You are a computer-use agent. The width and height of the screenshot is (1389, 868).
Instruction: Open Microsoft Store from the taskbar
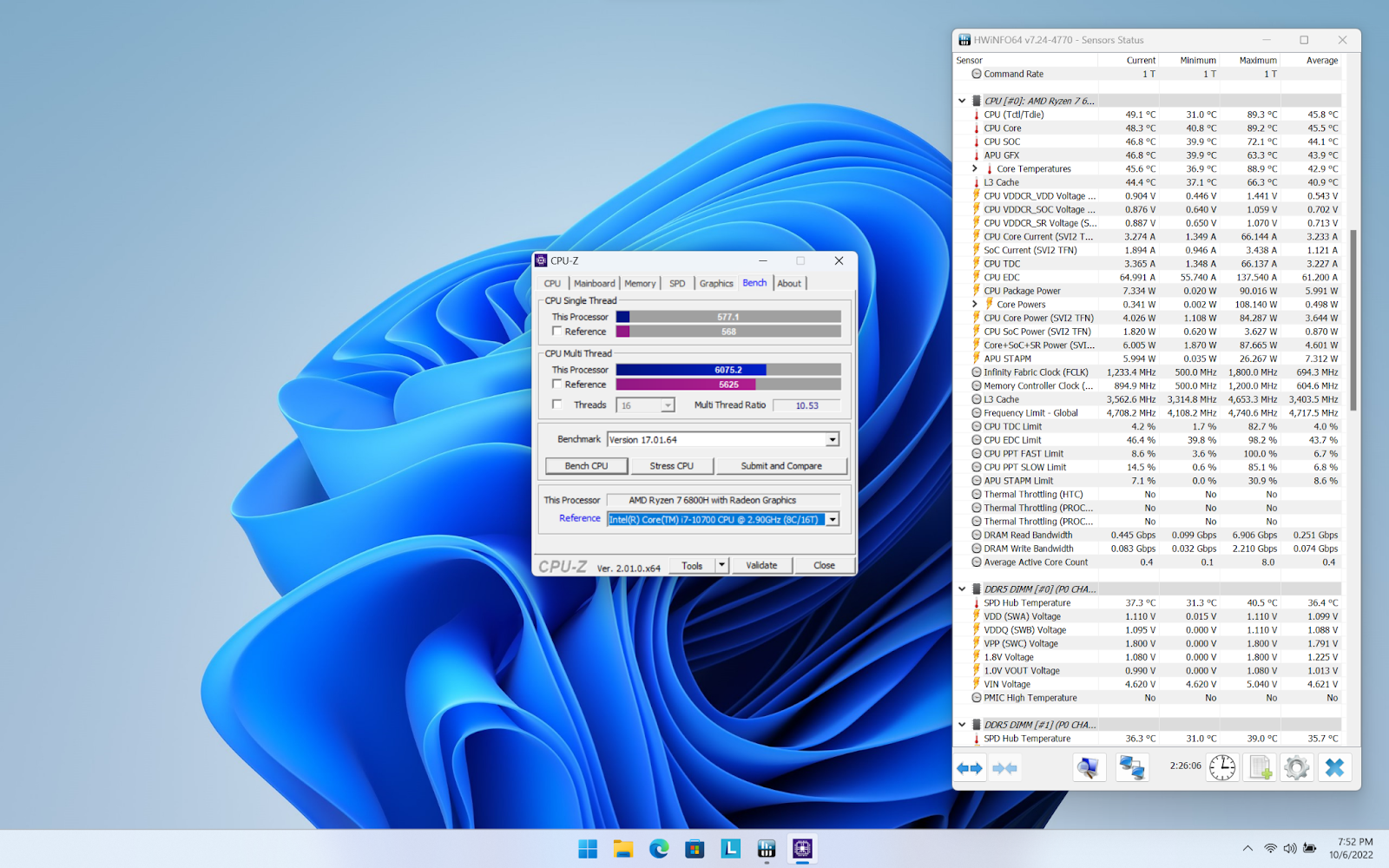(x=694, y=849)
